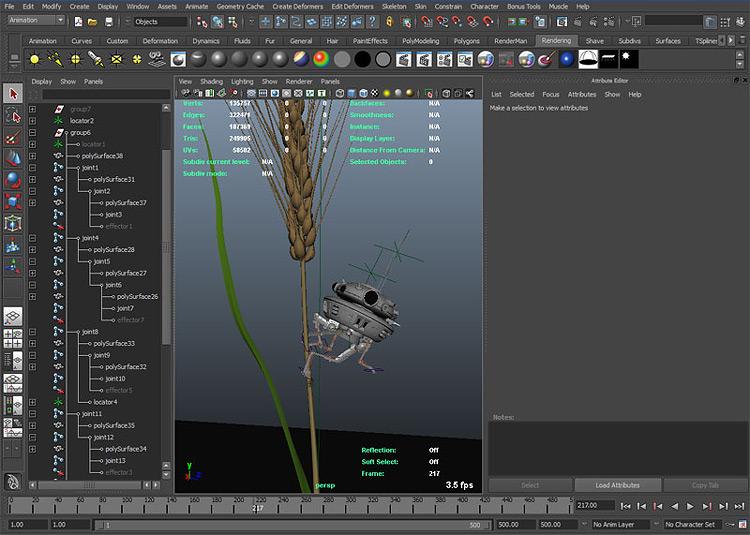Play the animation backwards
This screenshot has height=535, width=750.
click(674, 506)
